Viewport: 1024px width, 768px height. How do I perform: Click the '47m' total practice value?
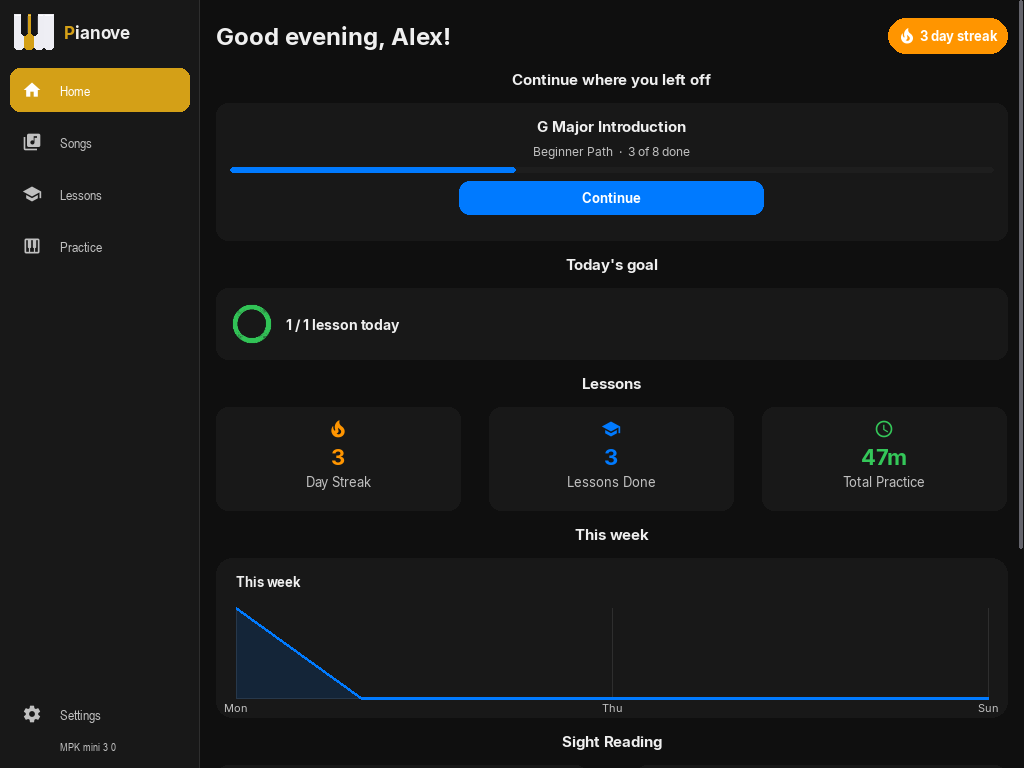[x=884, y=457]
